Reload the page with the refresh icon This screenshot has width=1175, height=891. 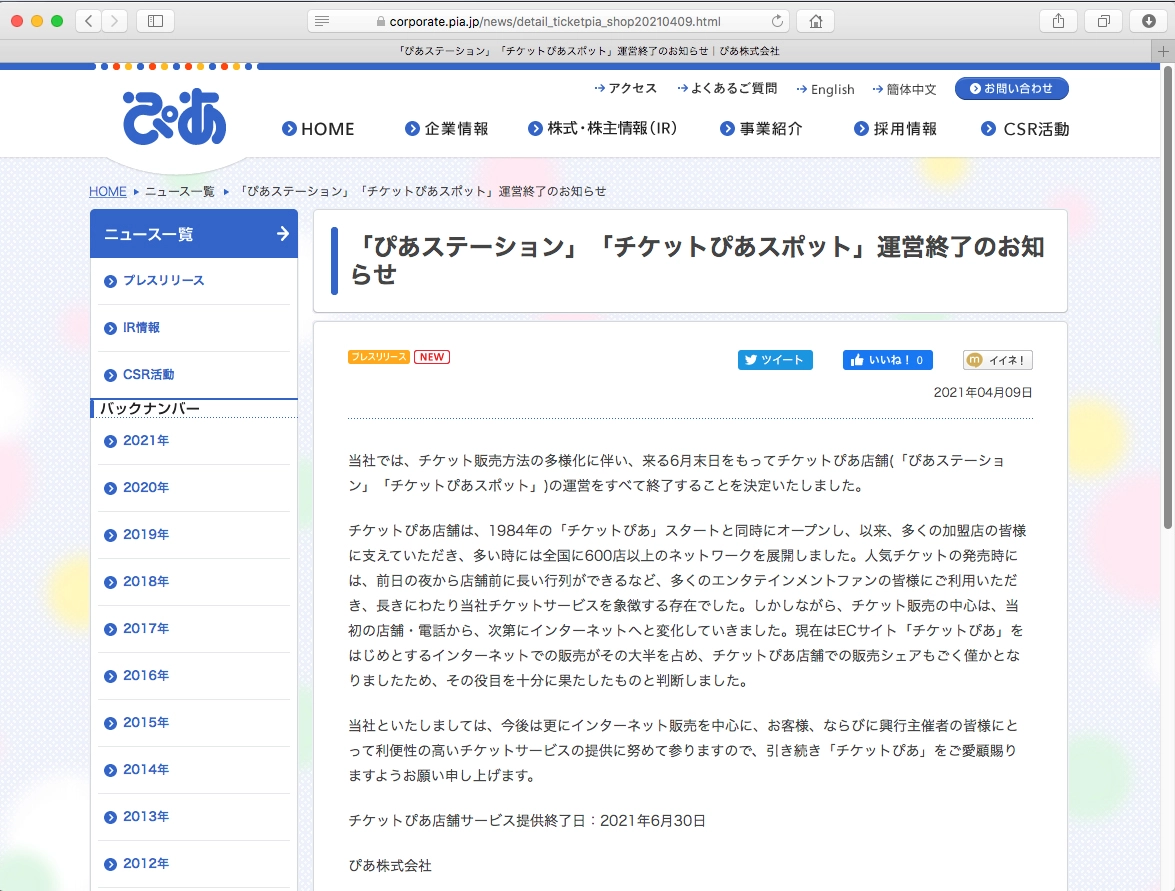click(x=777, y=21)
